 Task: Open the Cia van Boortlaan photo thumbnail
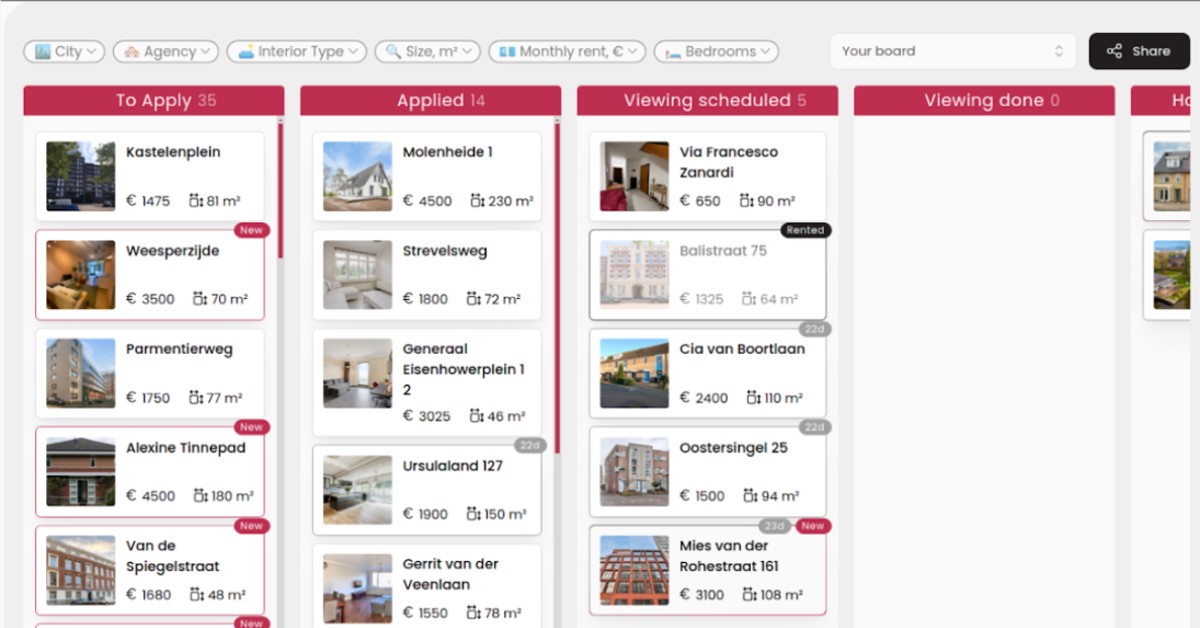[x=635, y=373]
